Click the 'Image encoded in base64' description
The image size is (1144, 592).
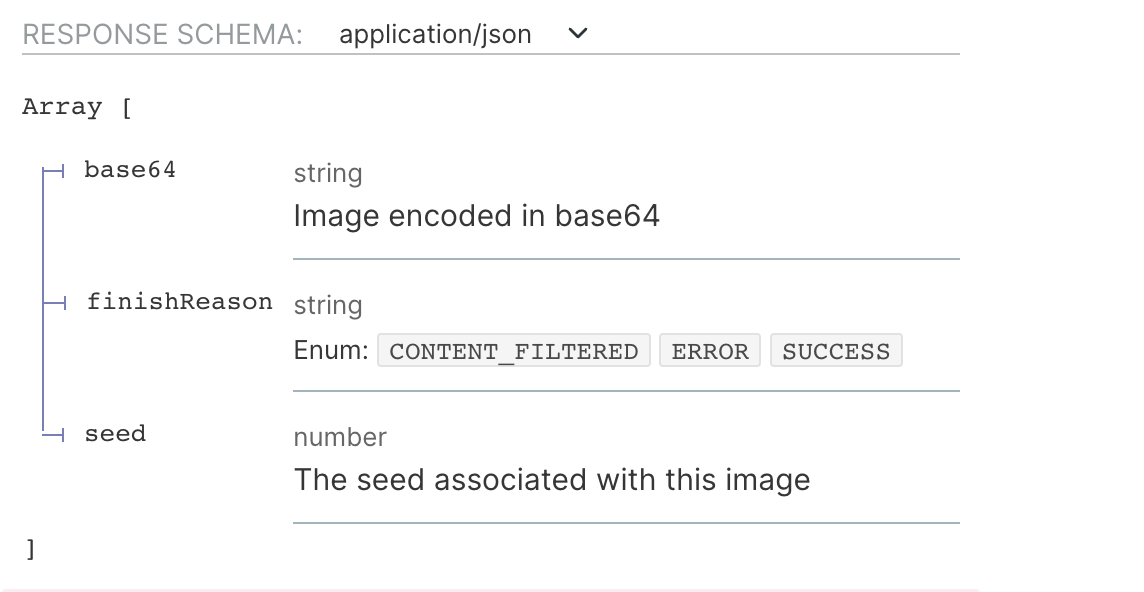476,216
